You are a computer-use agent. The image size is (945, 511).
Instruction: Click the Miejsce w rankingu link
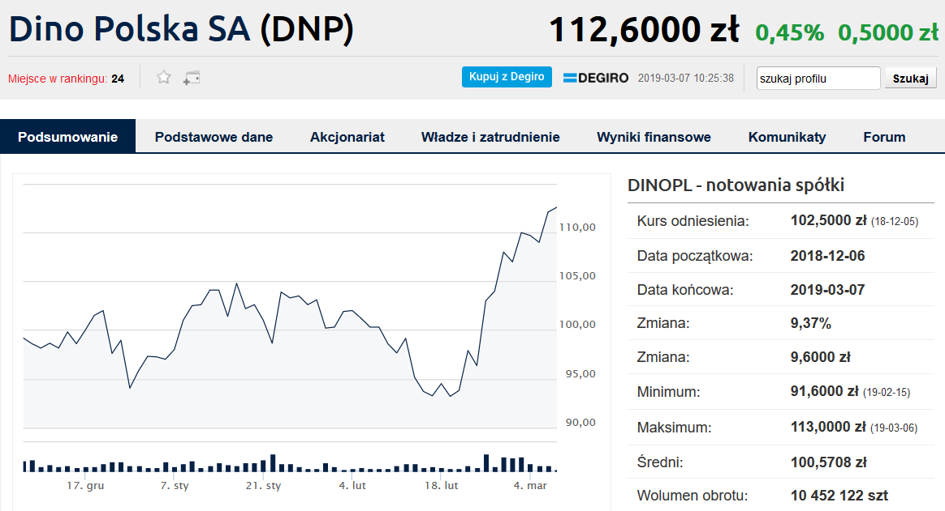[x=58, y=79]
